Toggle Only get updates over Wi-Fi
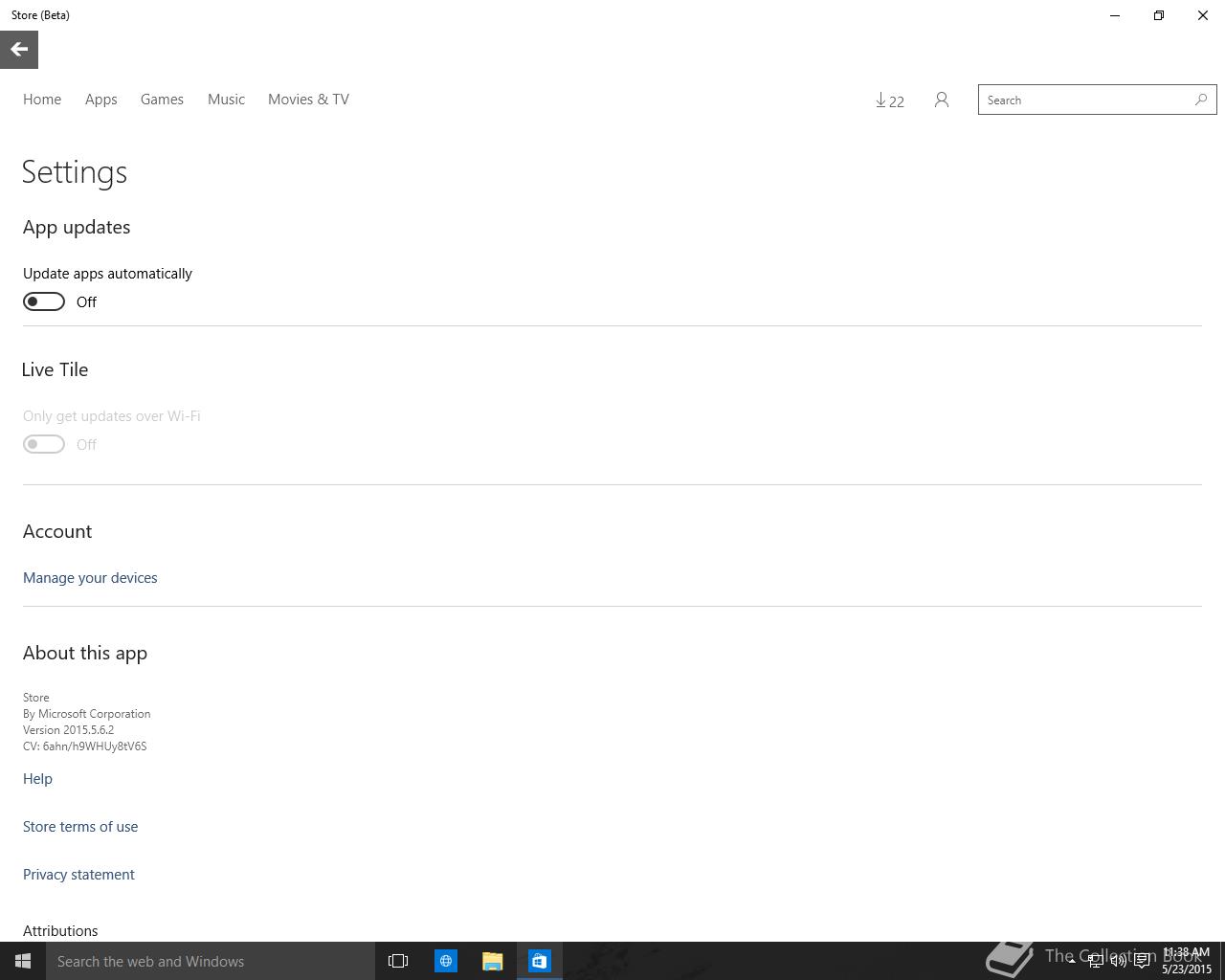The image size is (1225, 980). (44, 444)
